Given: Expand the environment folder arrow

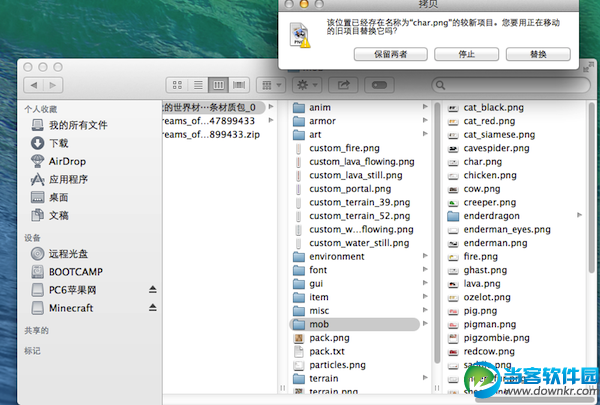Looking at the screenshot, I should coord(425,256).
